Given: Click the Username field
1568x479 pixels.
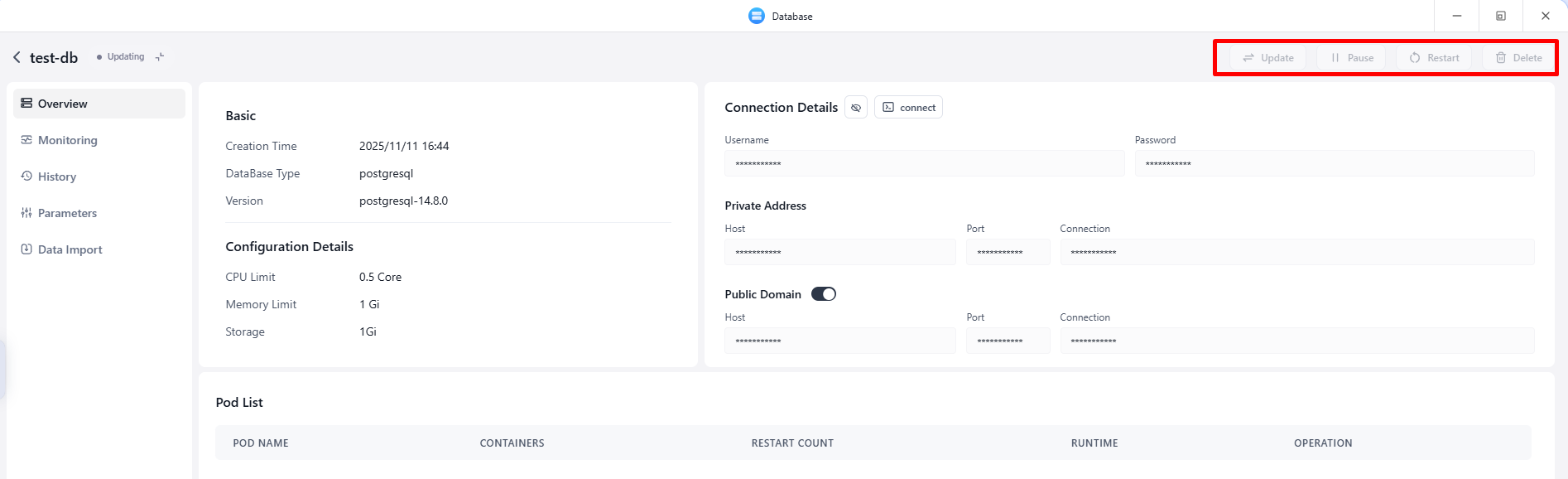Looking at the screenshot, I should [x=924, y=164].
